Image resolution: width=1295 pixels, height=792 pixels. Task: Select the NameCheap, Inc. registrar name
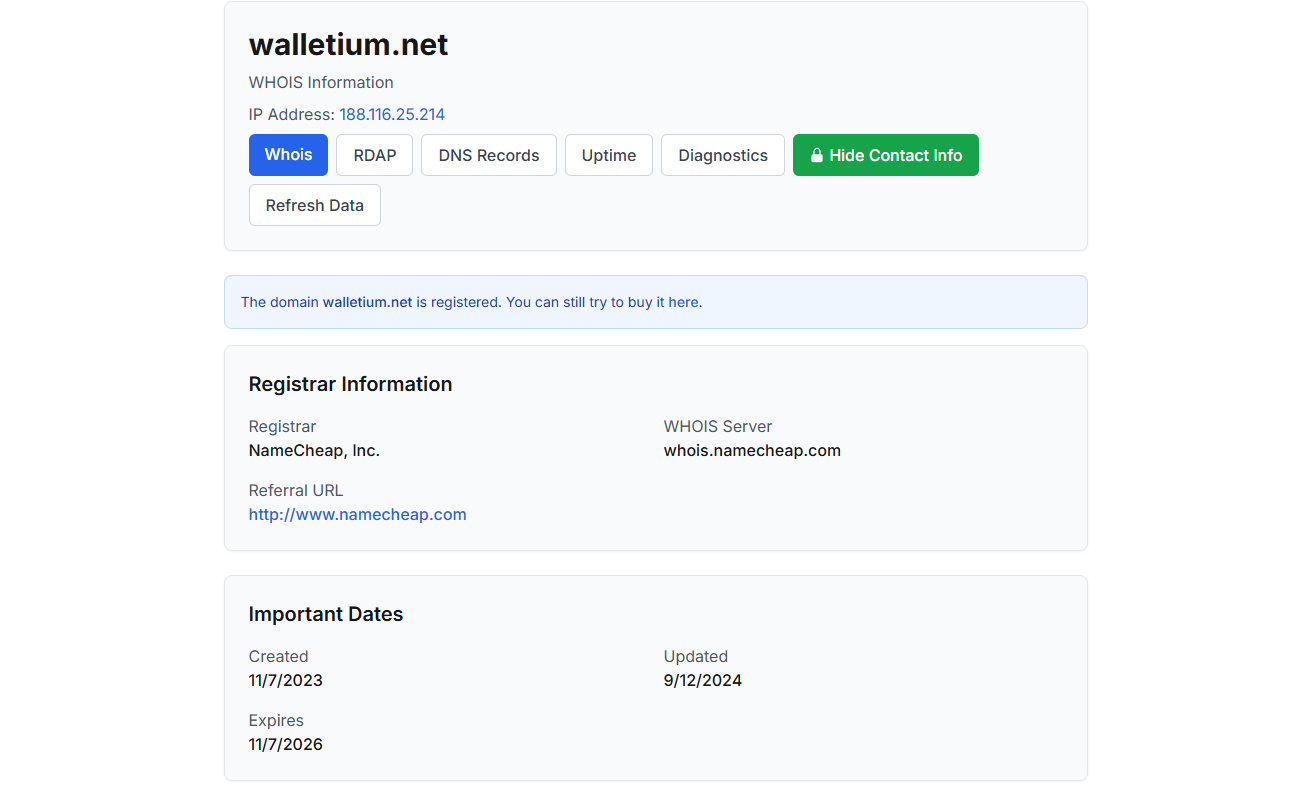[x=314, y=451]
